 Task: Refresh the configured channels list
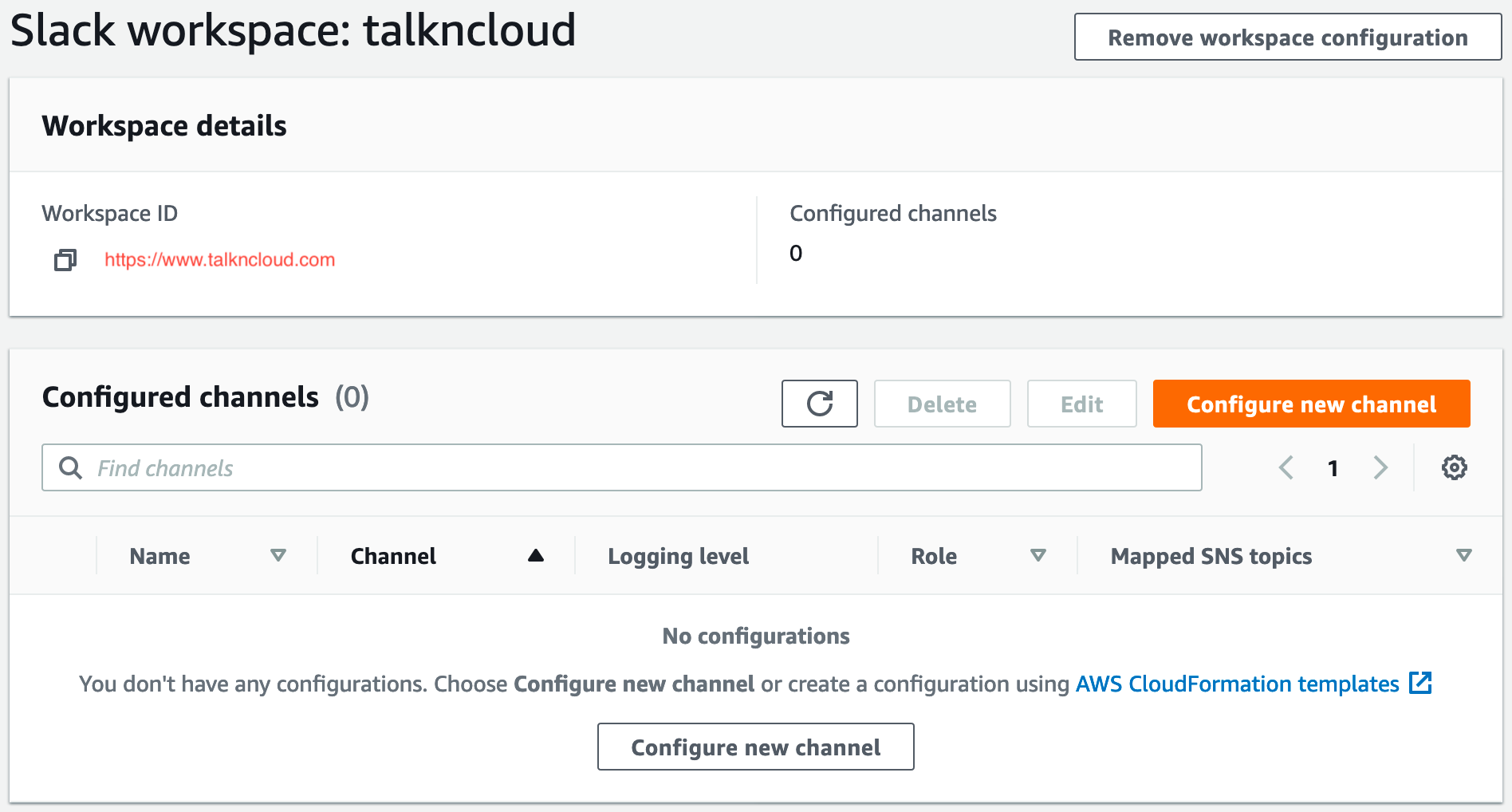pos(820,404)
